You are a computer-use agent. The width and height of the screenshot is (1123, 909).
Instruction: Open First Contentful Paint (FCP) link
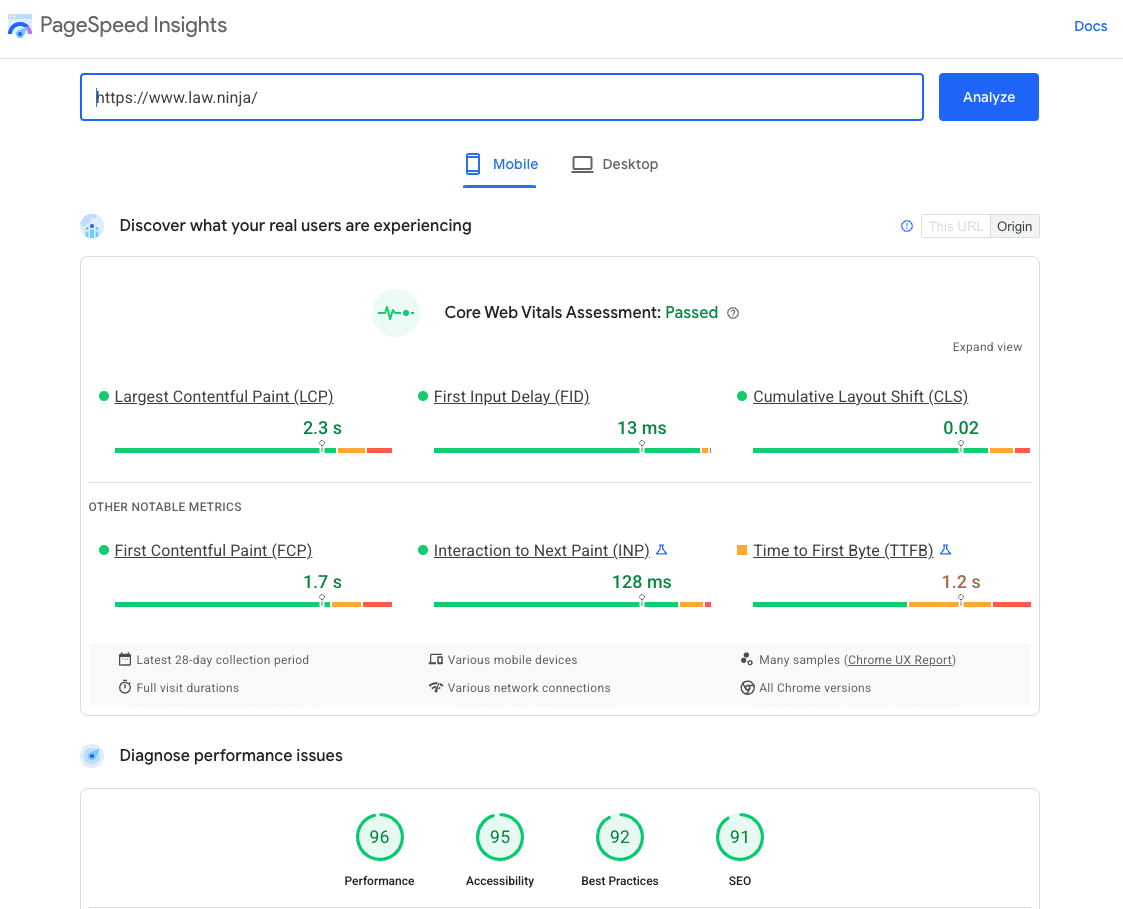[x=213, y=551]
